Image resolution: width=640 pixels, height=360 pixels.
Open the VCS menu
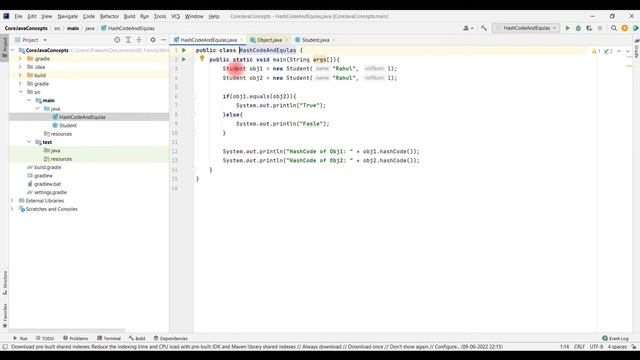pos(175,16)
